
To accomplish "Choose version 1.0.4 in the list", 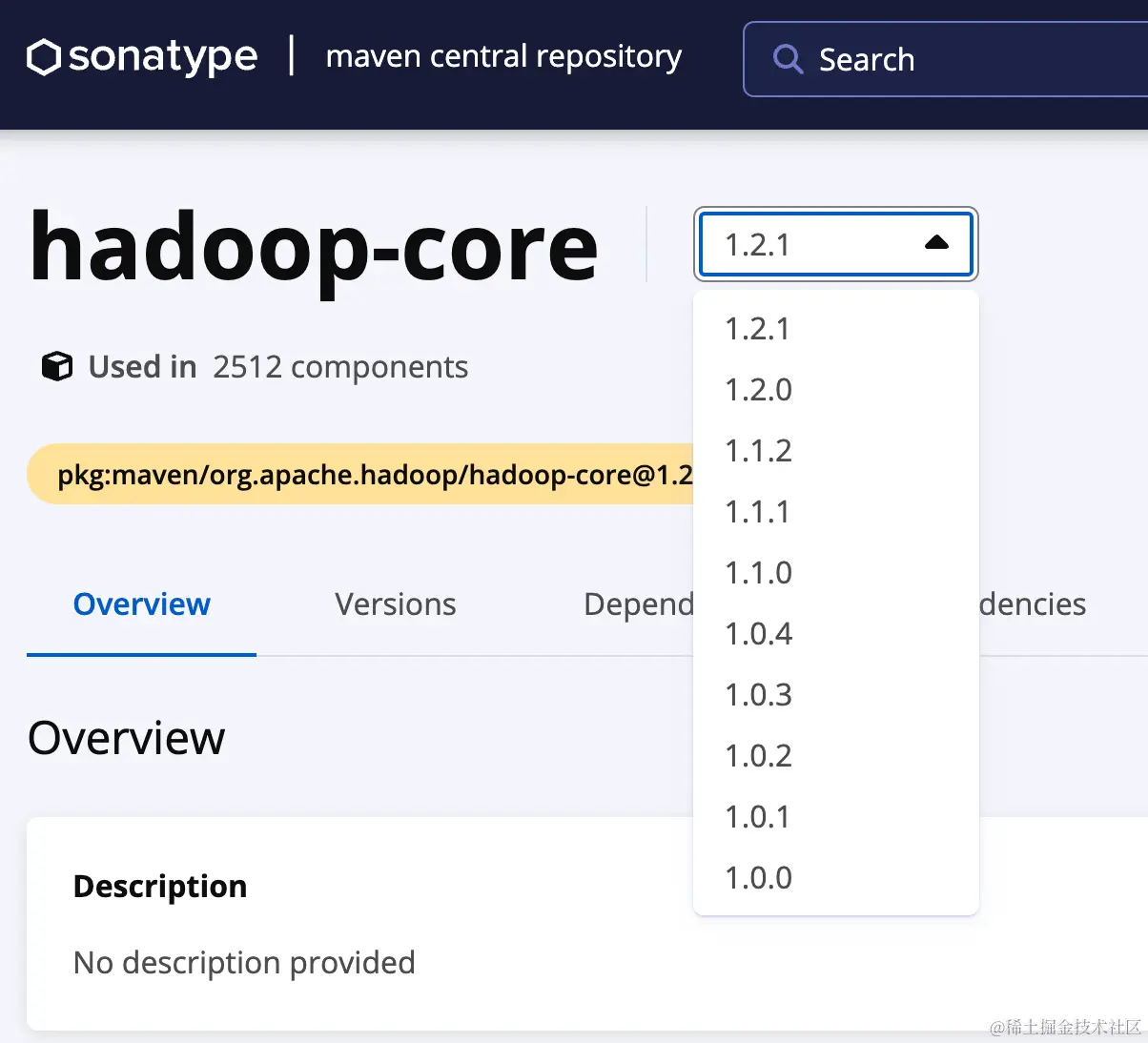I will [x=759, y=634].
